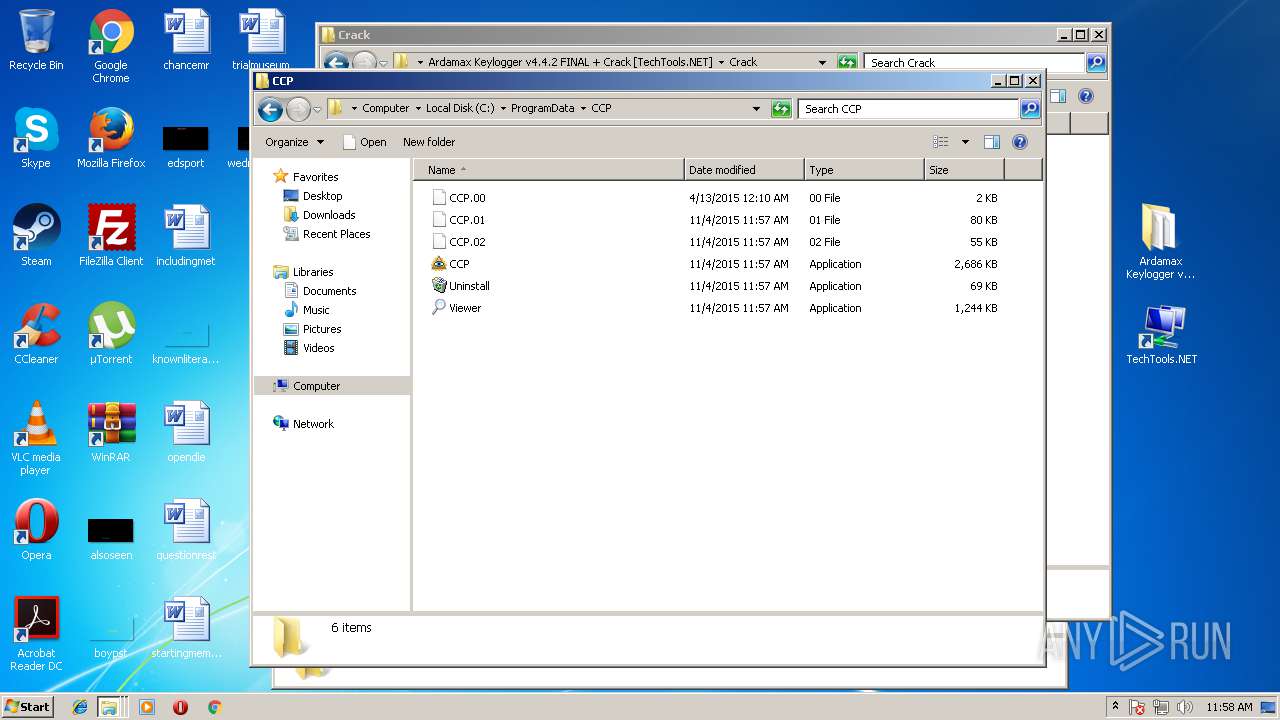Click New folder in toolbar
Screen dimensions: 1280x720
click(x=429, y=142)
